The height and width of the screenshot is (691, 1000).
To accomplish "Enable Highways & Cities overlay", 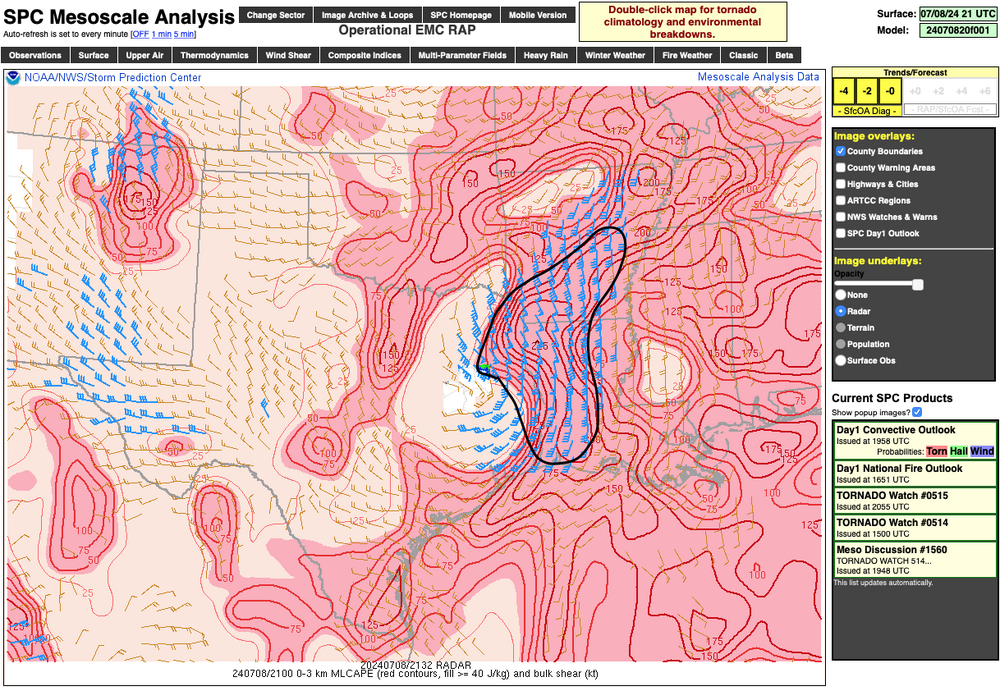I will pyautogui.click(x=841, y=184).
